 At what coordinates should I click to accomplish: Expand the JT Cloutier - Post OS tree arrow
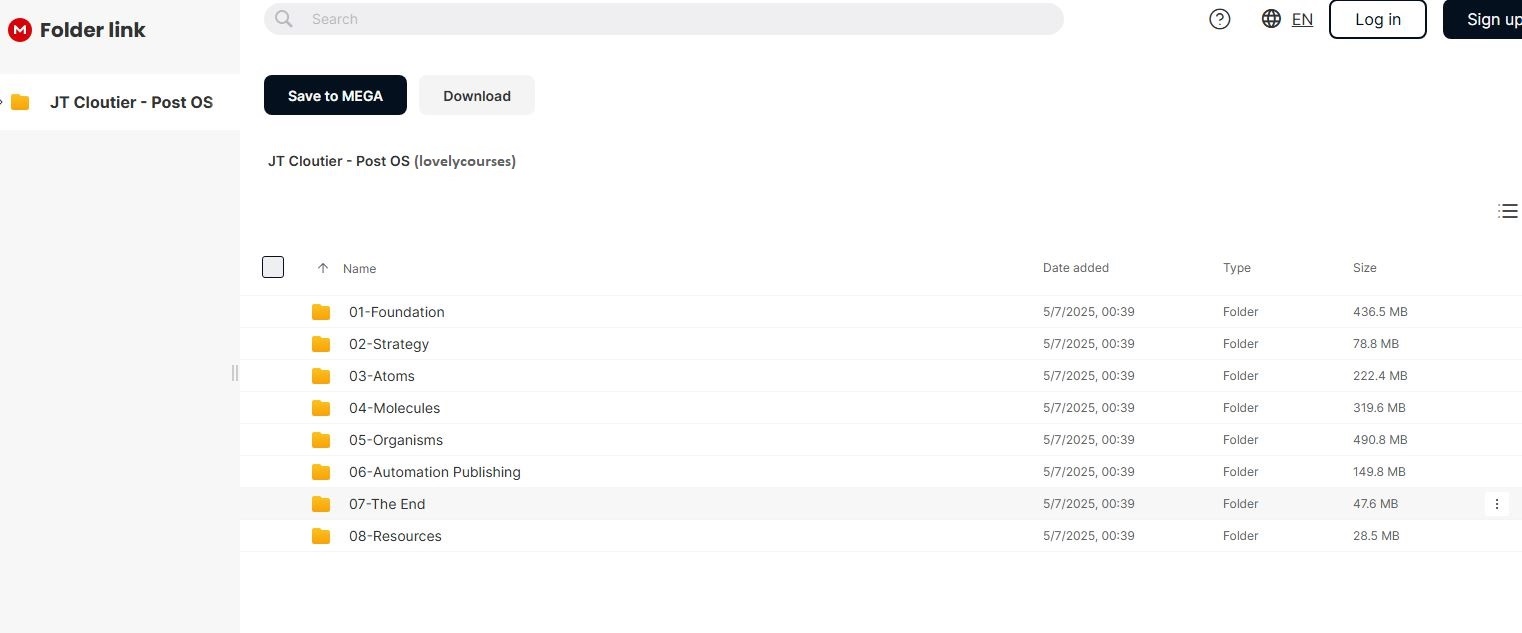3,102
